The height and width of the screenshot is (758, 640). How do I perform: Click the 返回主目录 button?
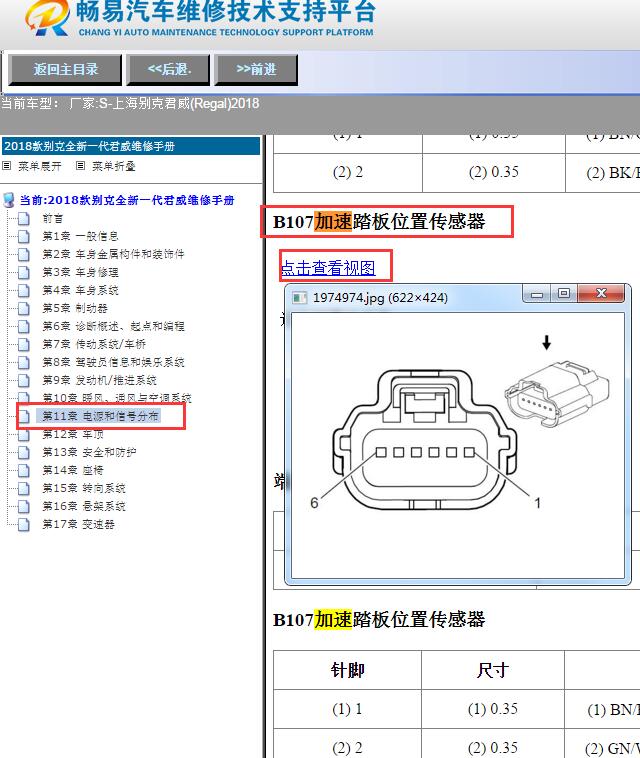click(65, 70)
